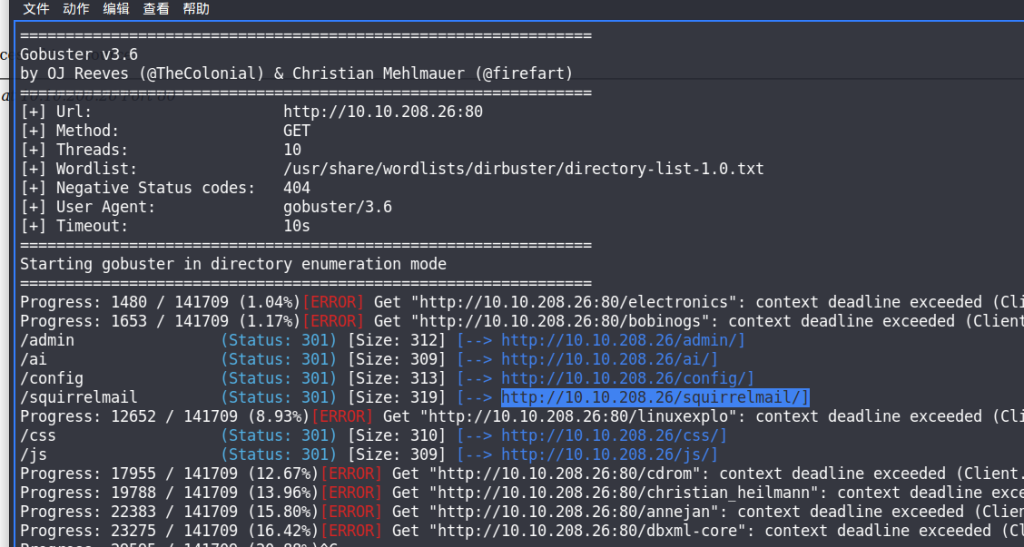Open the 文件 menu
This screenshot has width=1024, height=547.
[x=36, y=8]
